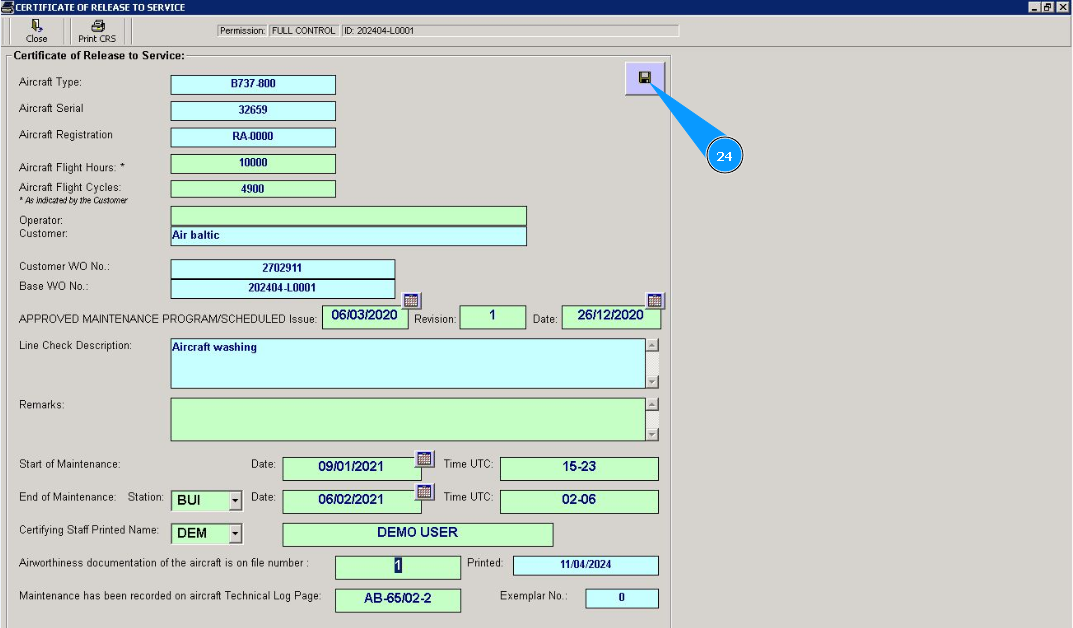The height and width of the screenshot is (628, 1073).
Task: Click the Aircraft Flight Hours field
Action: point(253,163)
